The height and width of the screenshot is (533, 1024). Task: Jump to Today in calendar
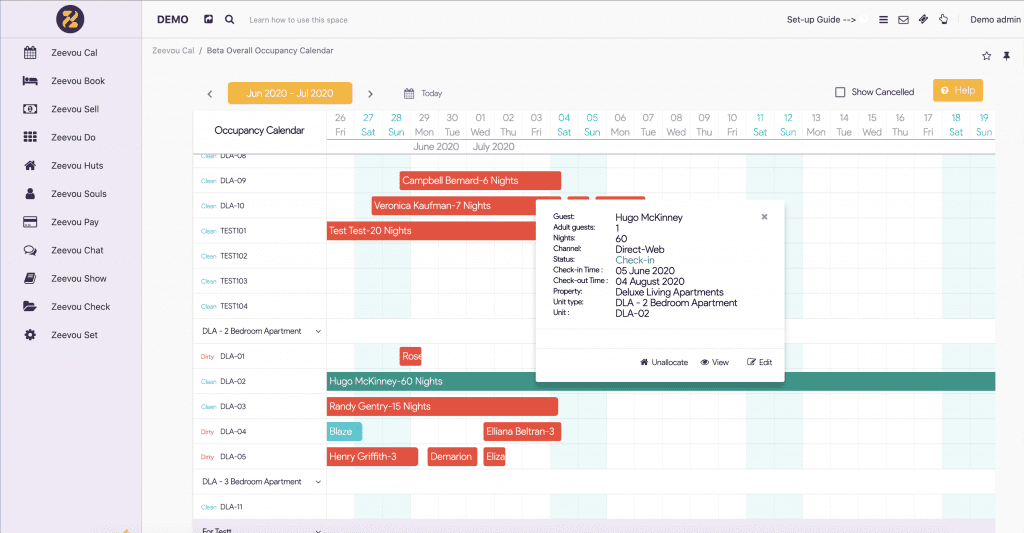click(423, 93)
